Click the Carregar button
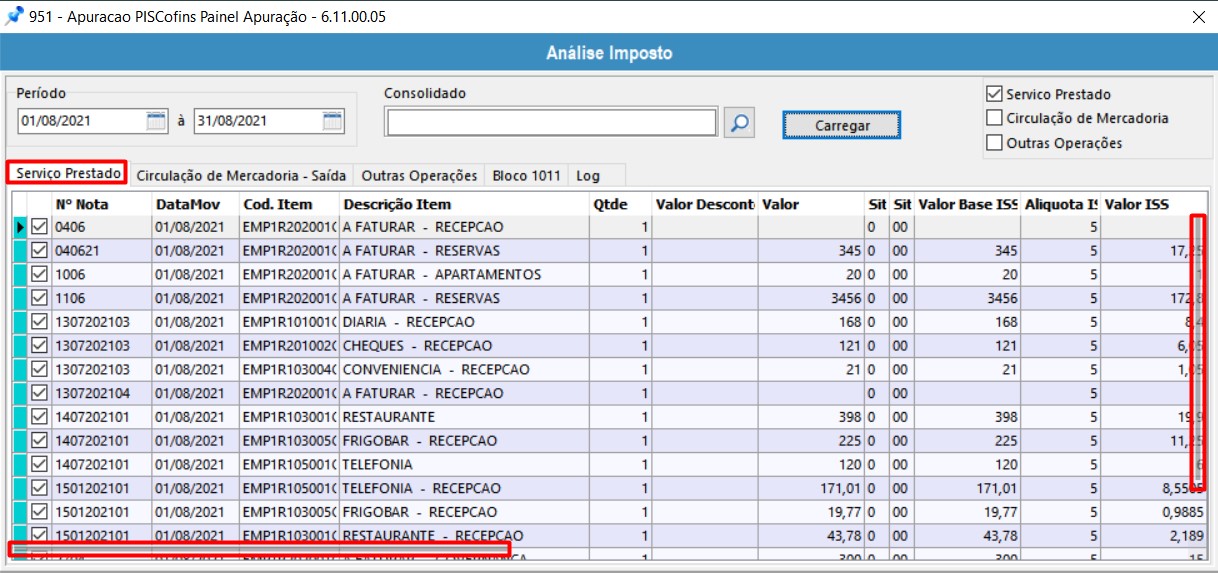The image size is (1218, 573). tap(842, 126)
